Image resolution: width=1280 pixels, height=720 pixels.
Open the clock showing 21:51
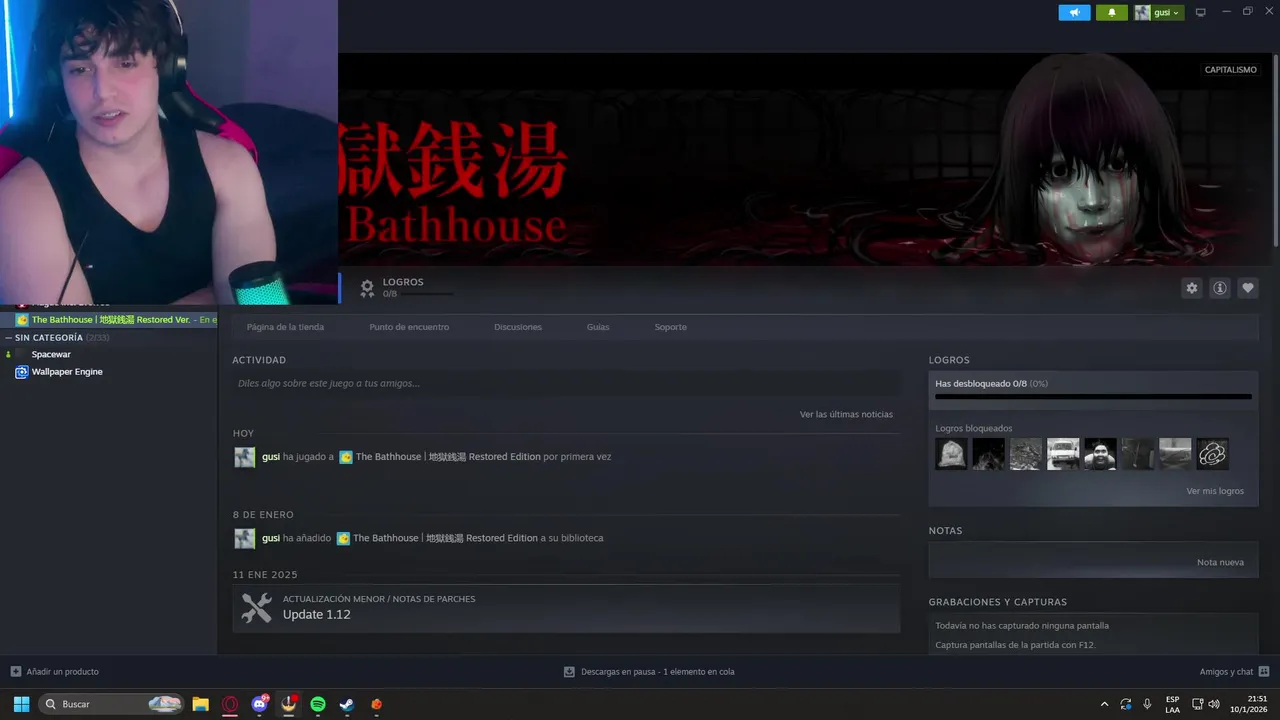pyautogui.click(x=1250, y=704)
